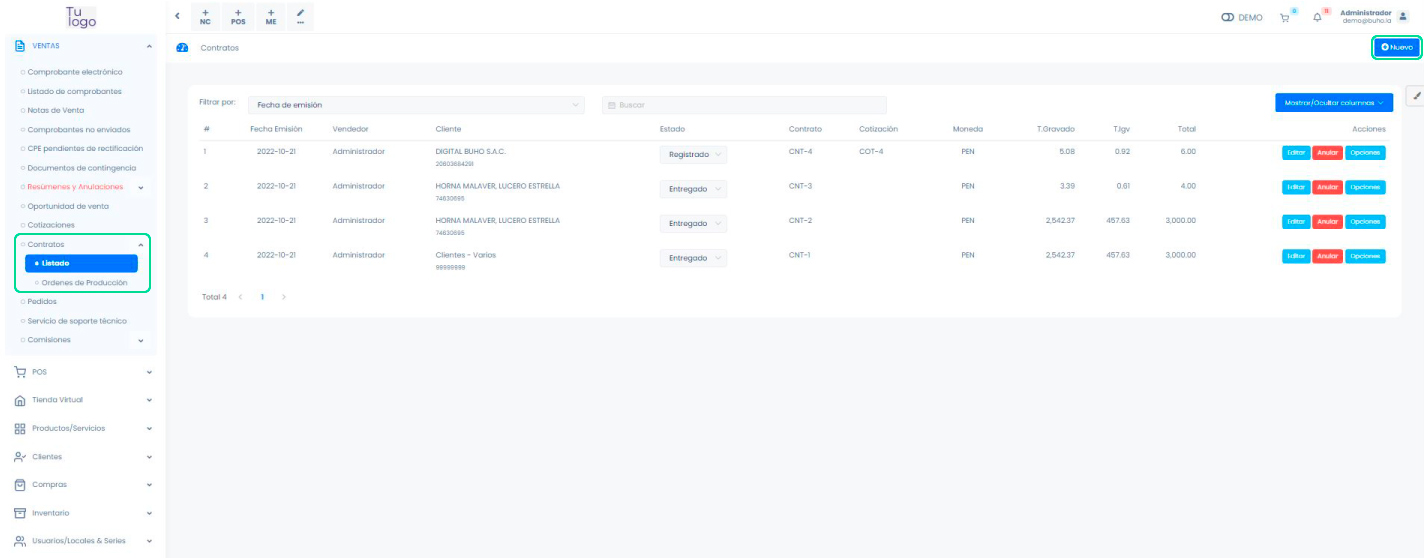
Task: Click the Administrador user avatar icon
Action: pos(1402,16)
